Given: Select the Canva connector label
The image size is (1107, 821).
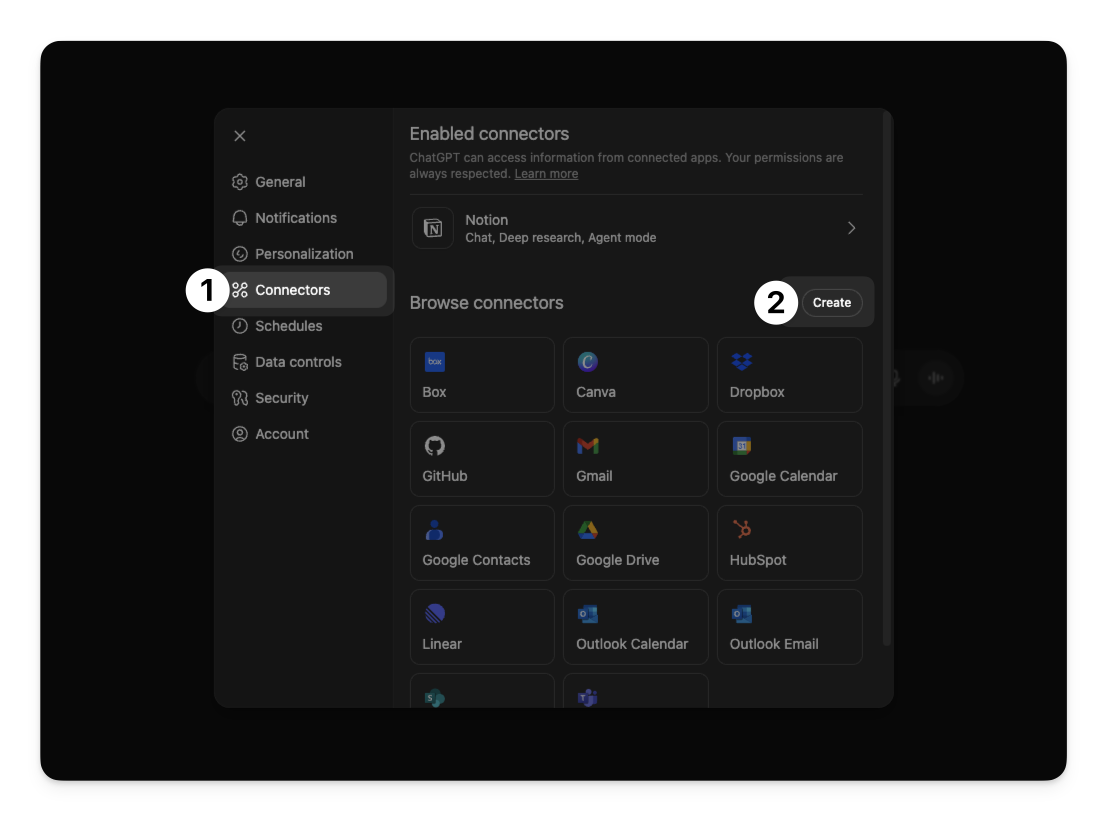Looking at the screenshot, I should point(596,392).
